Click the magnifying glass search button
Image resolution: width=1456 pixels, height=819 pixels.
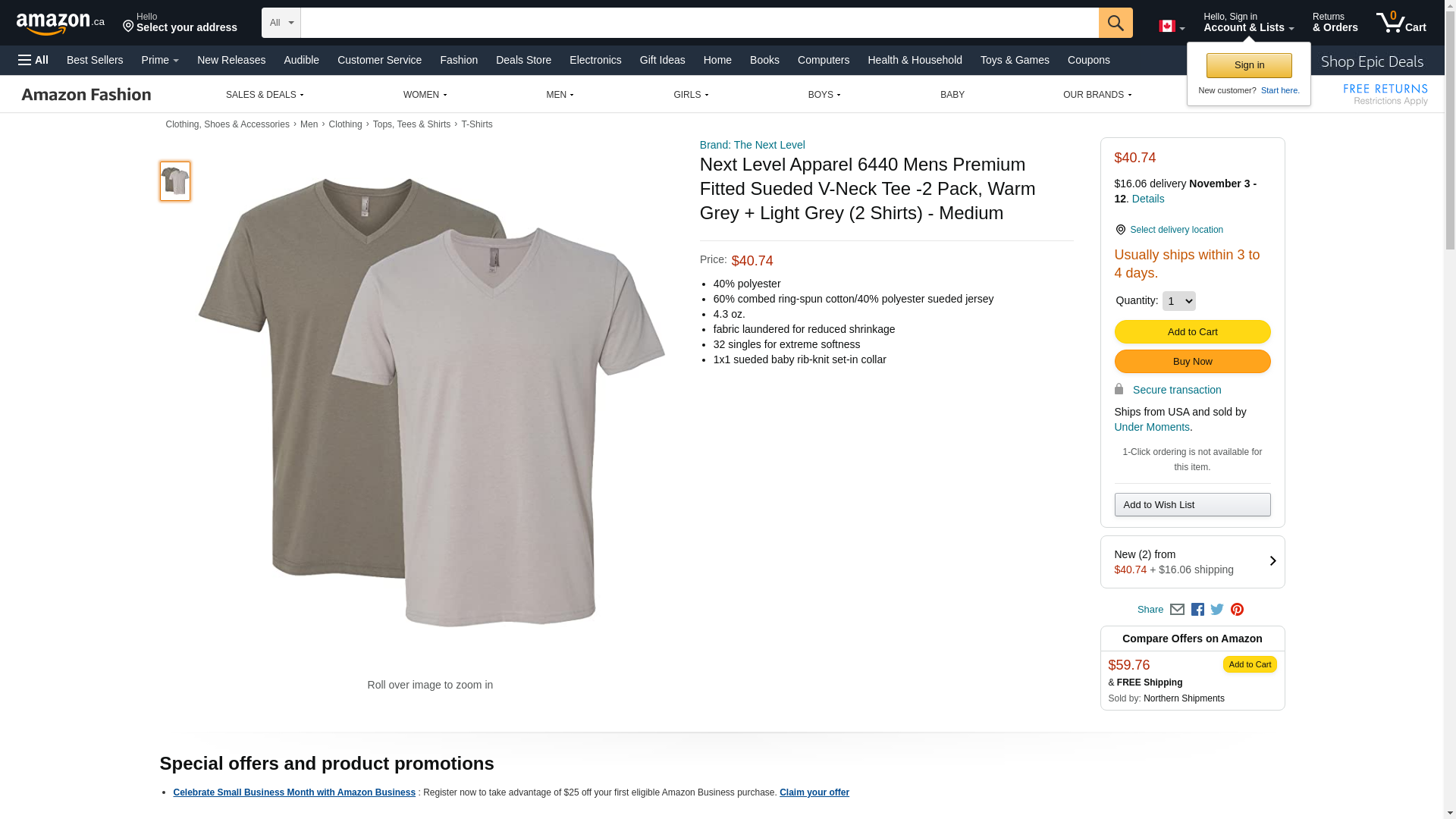point(1116,23)
